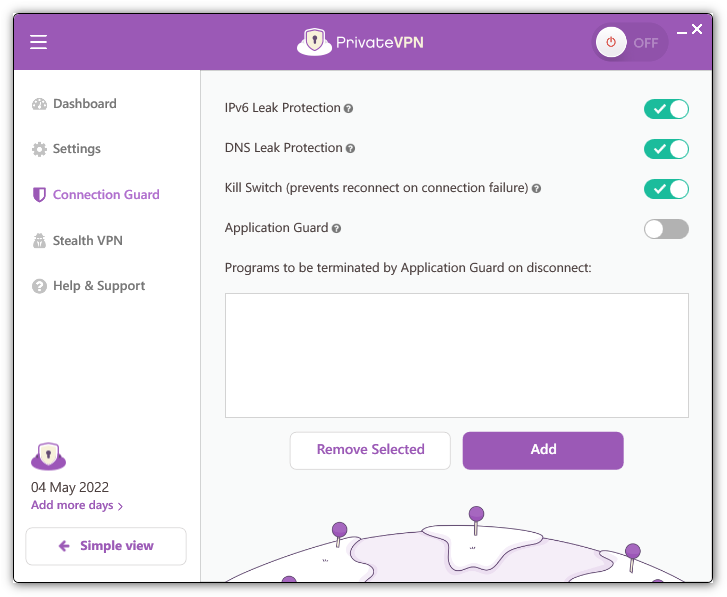
Task: Click the Application Guard label
Action: [x=276, y=228]
